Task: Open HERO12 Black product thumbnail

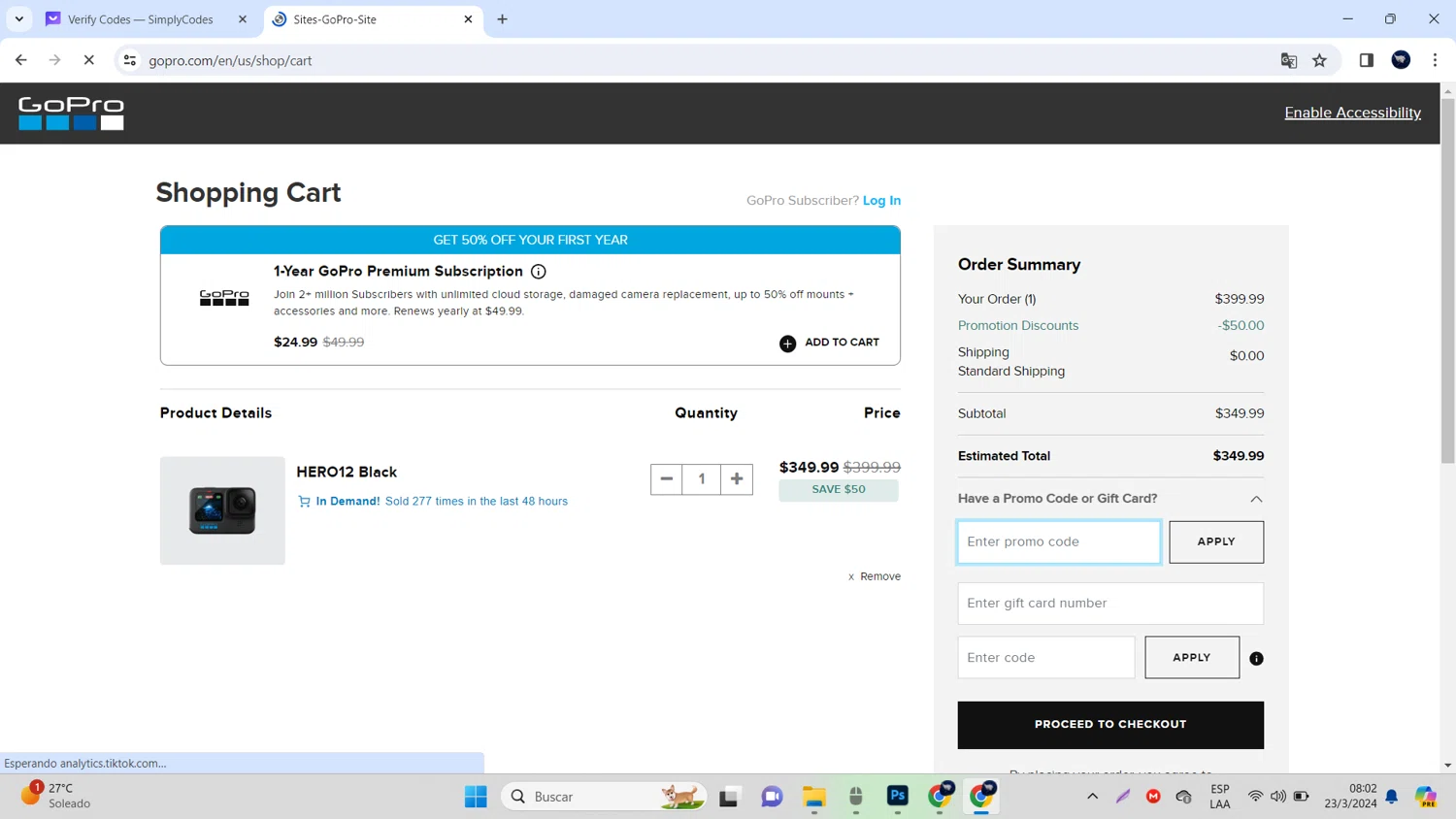Action: coord(222,510)
